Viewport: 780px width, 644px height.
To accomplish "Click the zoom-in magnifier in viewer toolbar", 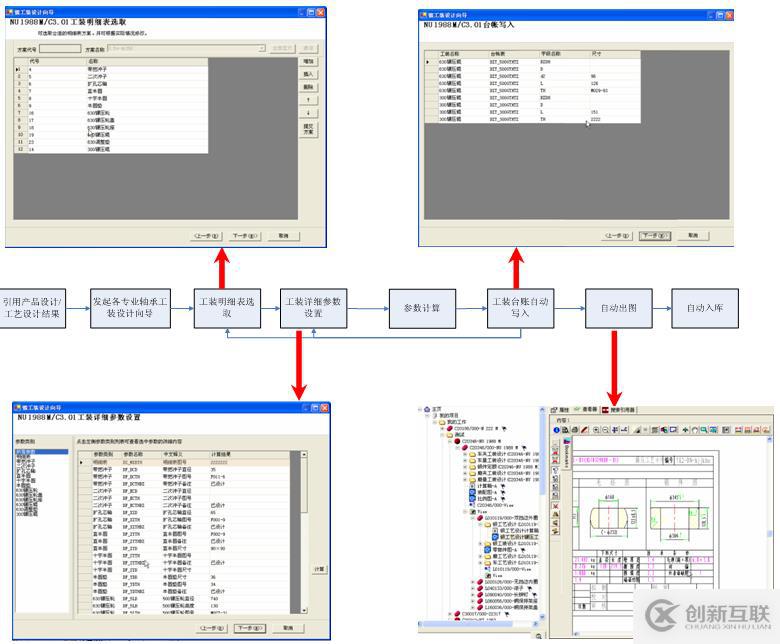I will pos(596,430).
